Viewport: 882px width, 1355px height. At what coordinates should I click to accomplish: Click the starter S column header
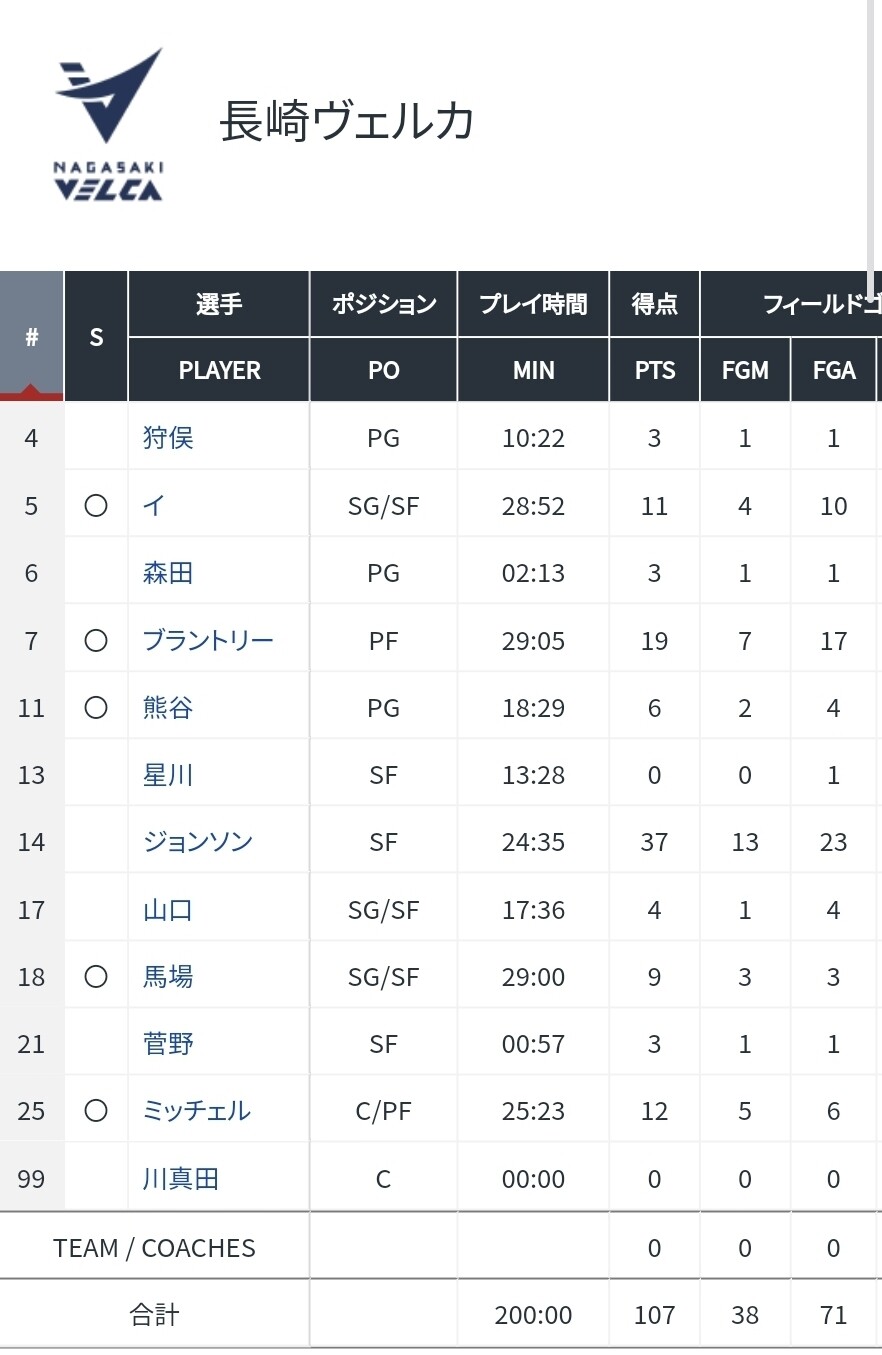[x=96, y=336]
